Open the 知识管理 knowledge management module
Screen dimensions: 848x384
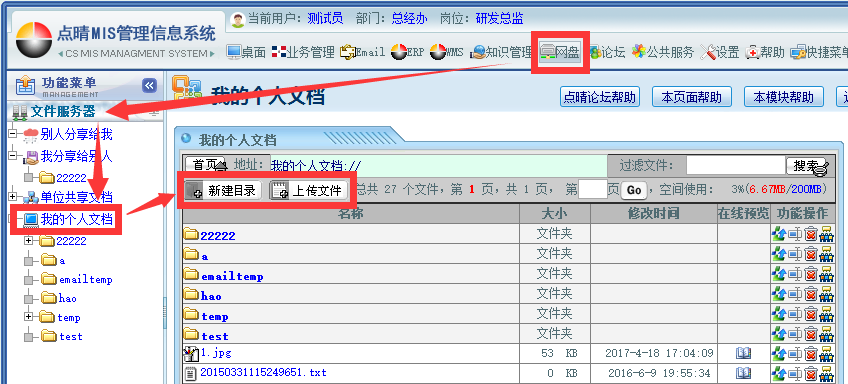(x=501, y=52)
